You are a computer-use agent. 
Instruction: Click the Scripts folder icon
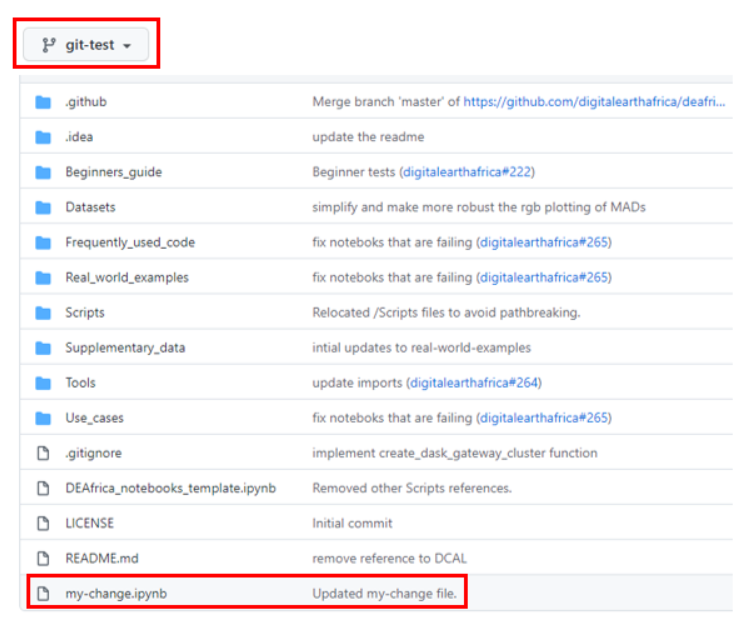pyautogui.click(x=43, y=313)
